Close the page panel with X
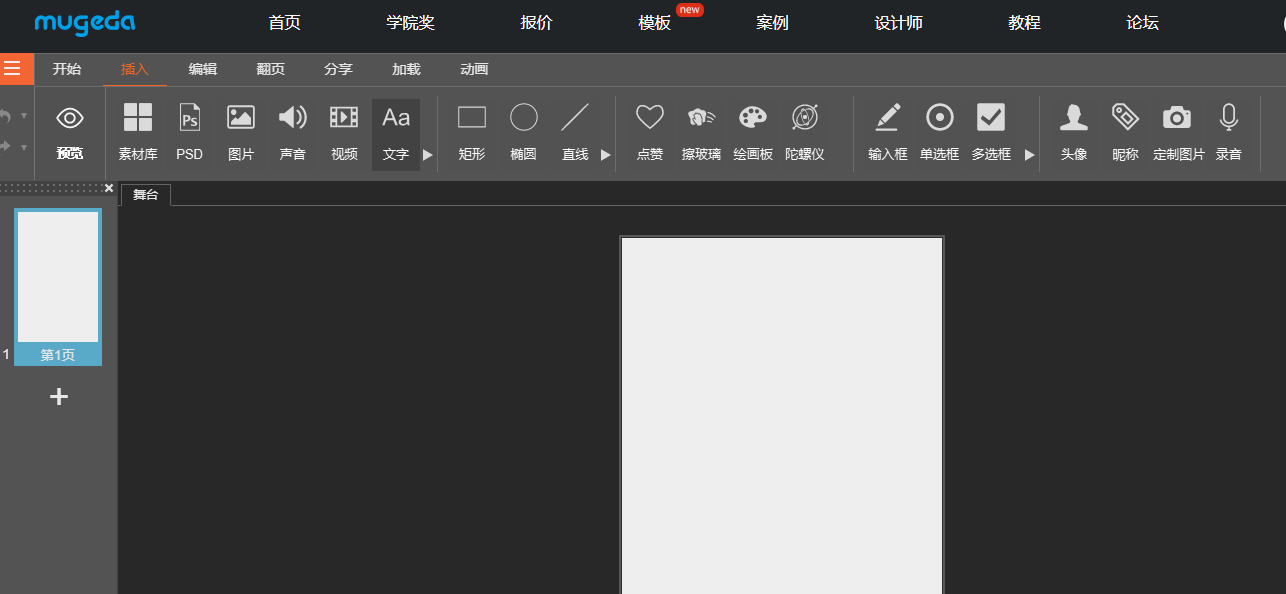 pos(109,188)
